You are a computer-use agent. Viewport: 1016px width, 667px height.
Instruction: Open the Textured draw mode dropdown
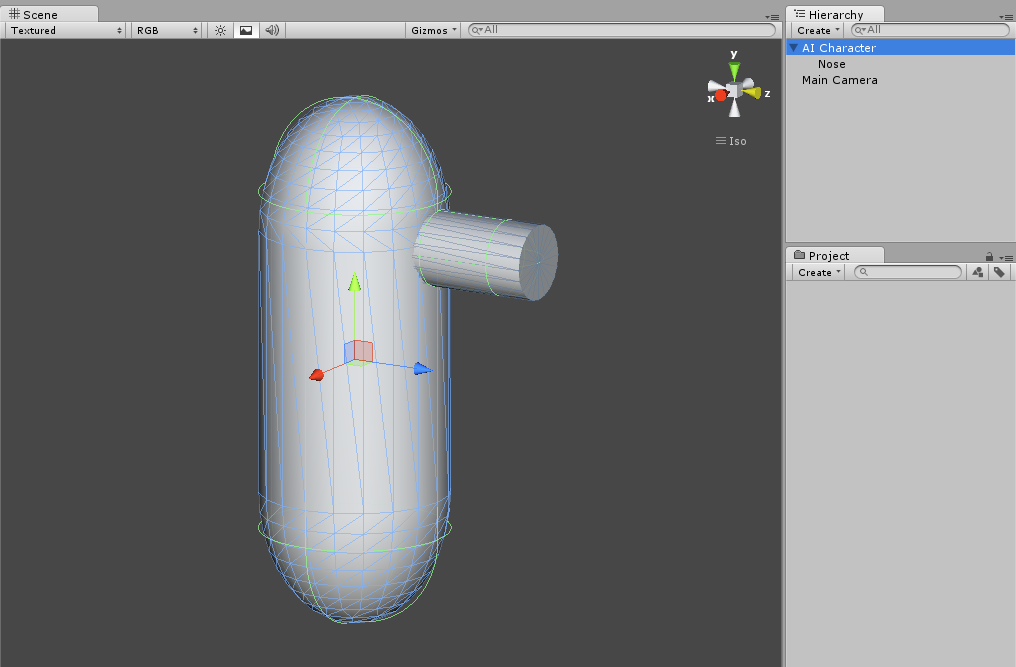click(66, 30)
